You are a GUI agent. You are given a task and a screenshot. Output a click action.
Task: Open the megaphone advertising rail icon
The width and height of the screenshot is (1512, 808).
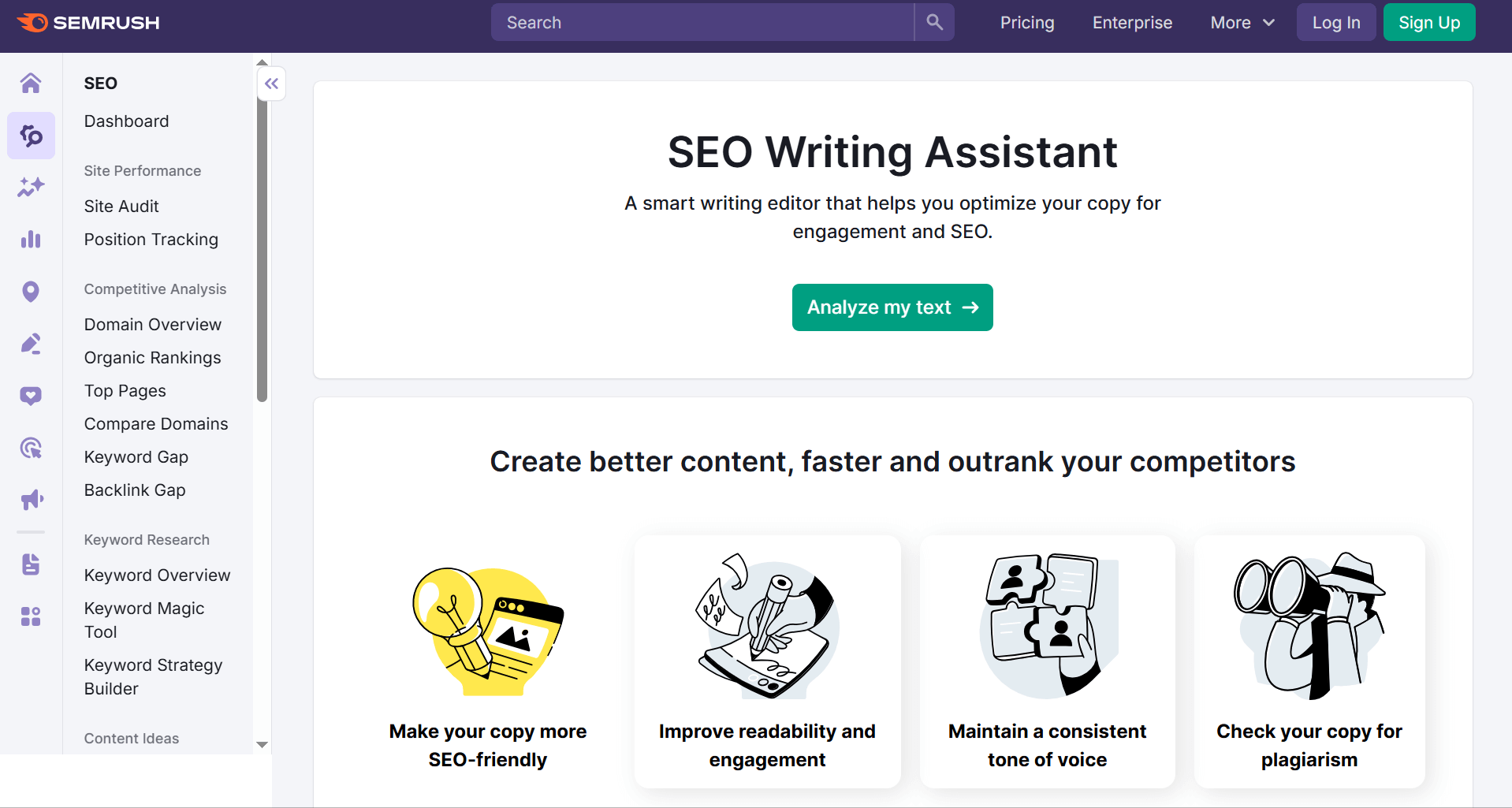tap(31, 500)
